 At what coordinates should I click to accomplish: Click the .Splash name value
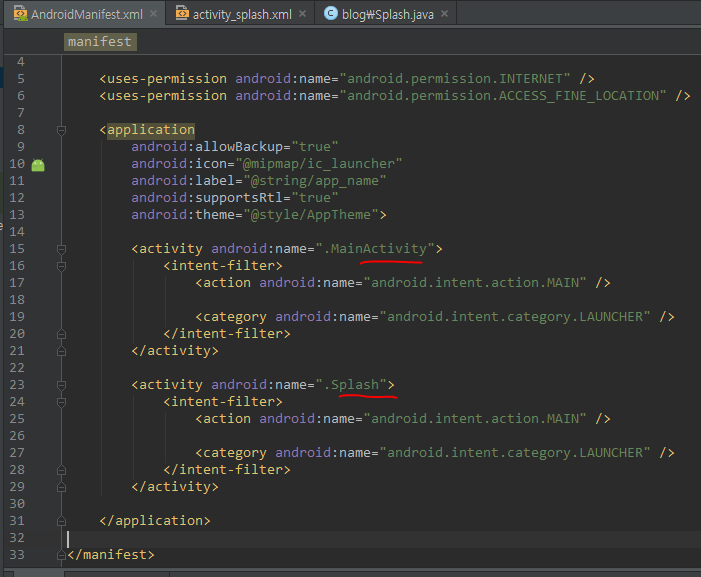click(351, 384)
